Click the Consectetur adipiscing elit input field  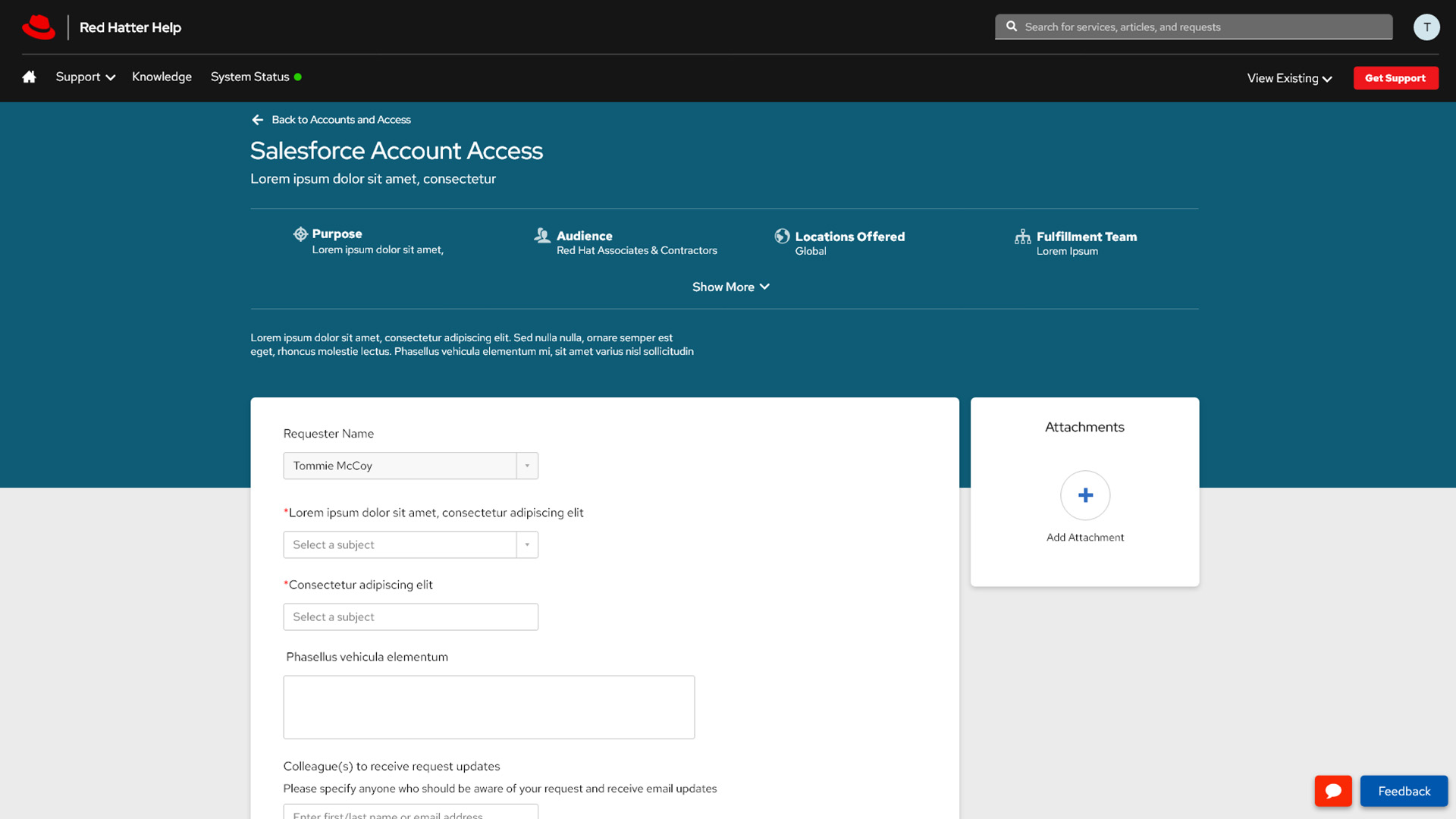(410, 617)
